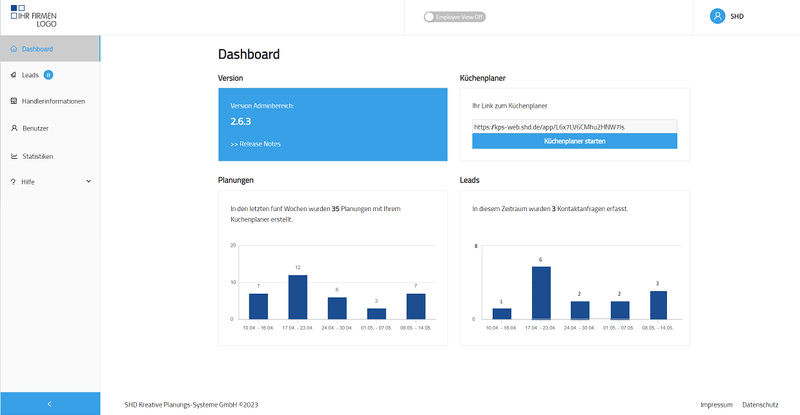Toggle the Employee View switch
Image resolution: width=800 pixels, height=415 pixels.
click(x=432, y=17)
